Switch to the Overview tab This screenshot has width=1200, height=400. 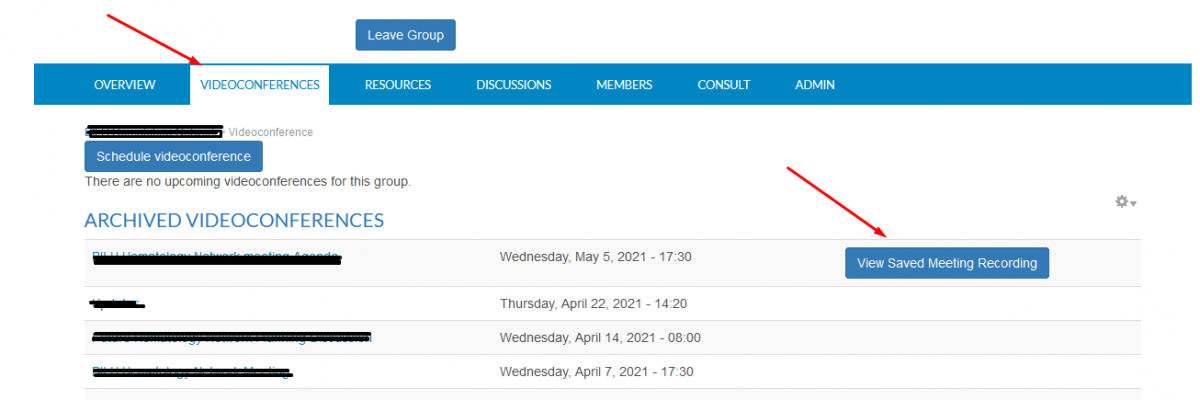tap(125, 85)
